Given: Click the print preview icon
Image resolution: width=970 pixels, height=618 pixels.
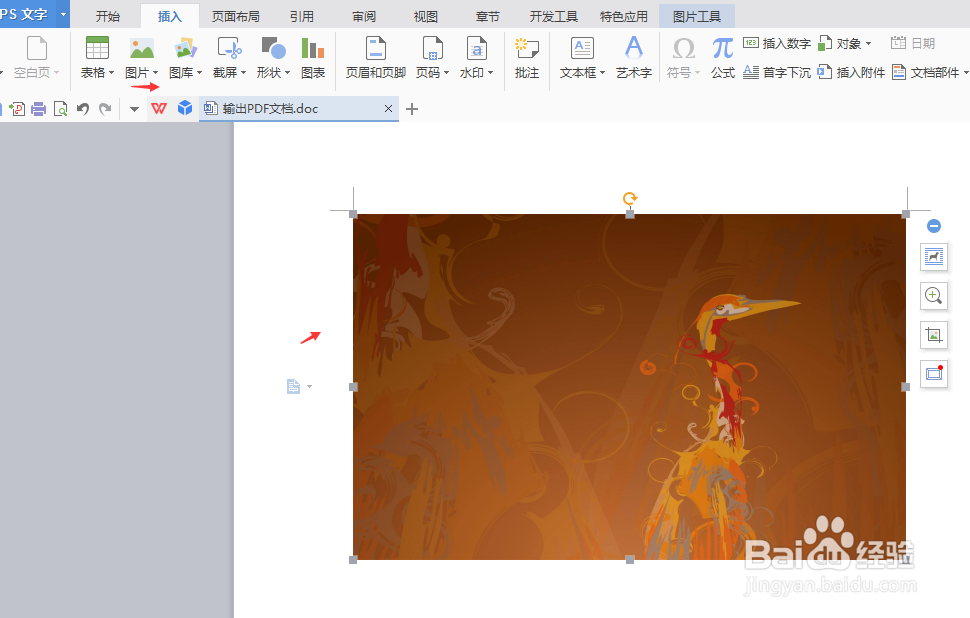Looking at the screenshot, I should (x=61, y=109).
